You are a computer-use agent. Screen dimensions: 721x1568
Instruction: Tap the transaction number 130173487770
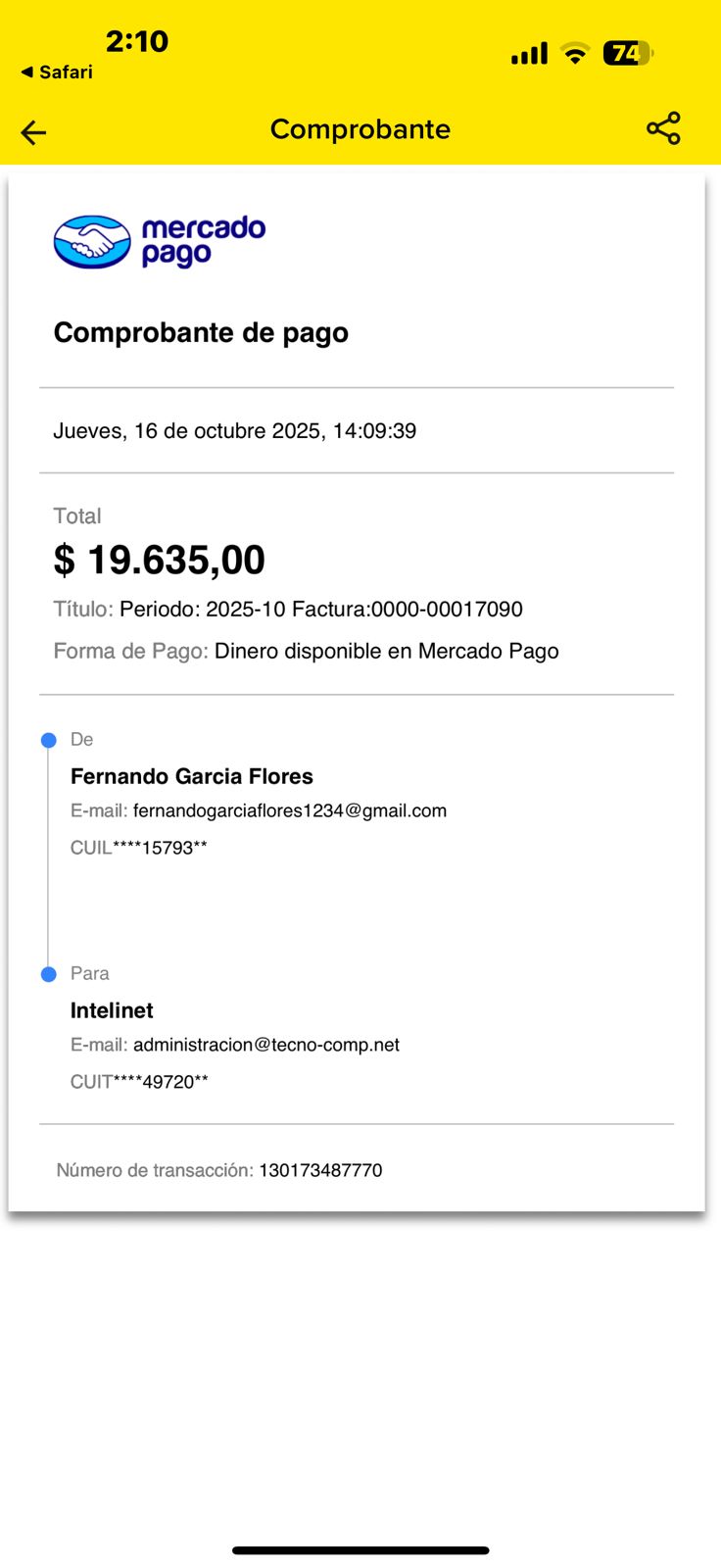click(x=320, y=1170)
